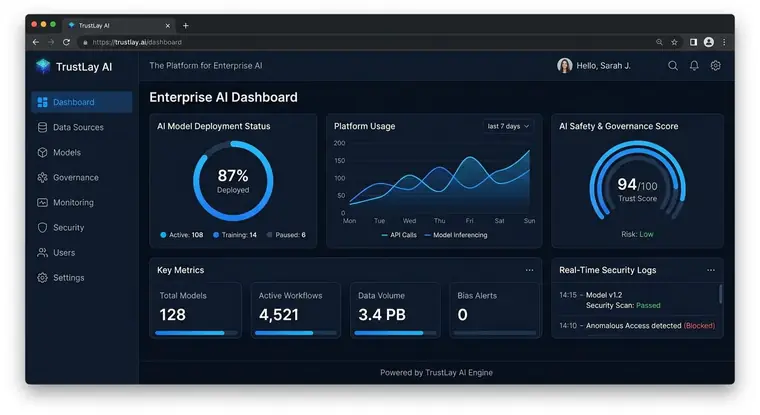Open the Models section
Screen dimensions: 760x415
[x=81, y=153]
